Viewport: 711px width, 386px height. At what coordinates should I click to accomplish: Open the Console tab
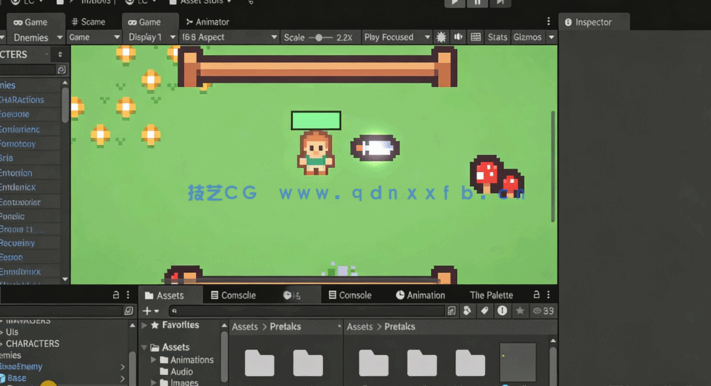tap(350, 295)
